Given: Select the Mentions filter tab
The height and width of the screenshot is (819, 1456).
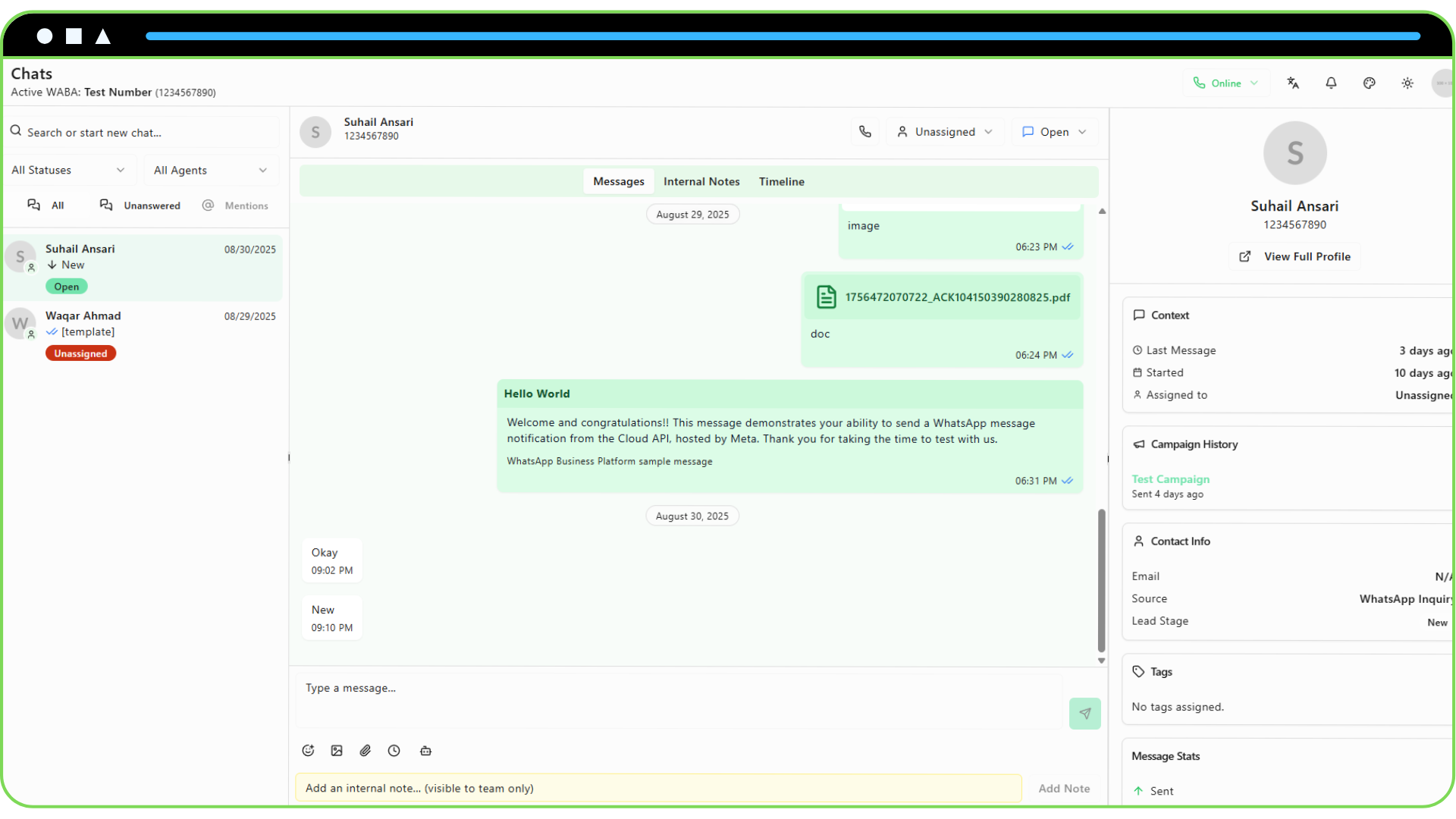Looking at the screenshot, I should click(235, 206).
